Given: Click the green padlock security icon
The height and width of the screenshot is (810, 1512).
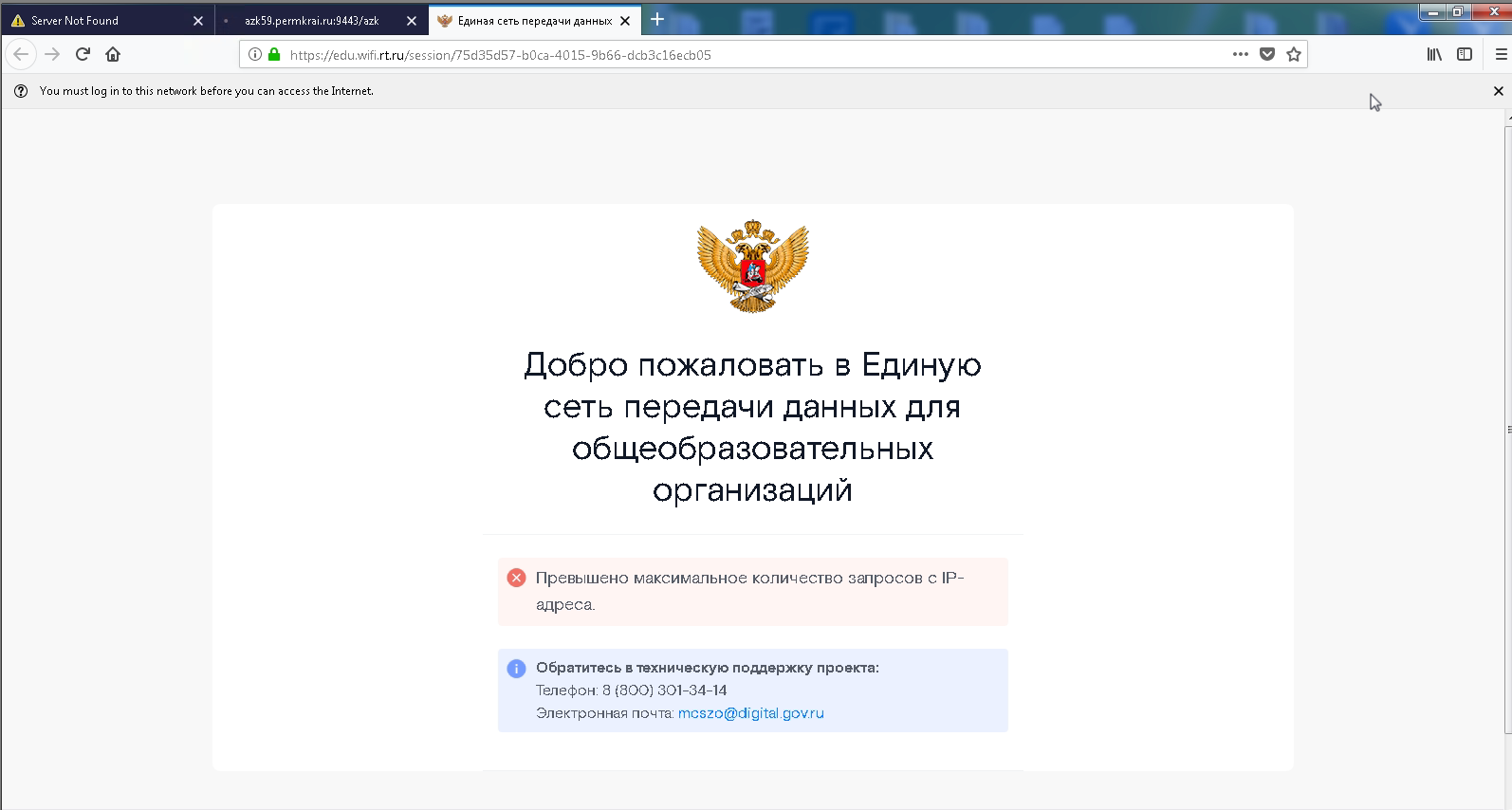Looking at the screenshot, I should pyautogui.click(x=274, y=54).
